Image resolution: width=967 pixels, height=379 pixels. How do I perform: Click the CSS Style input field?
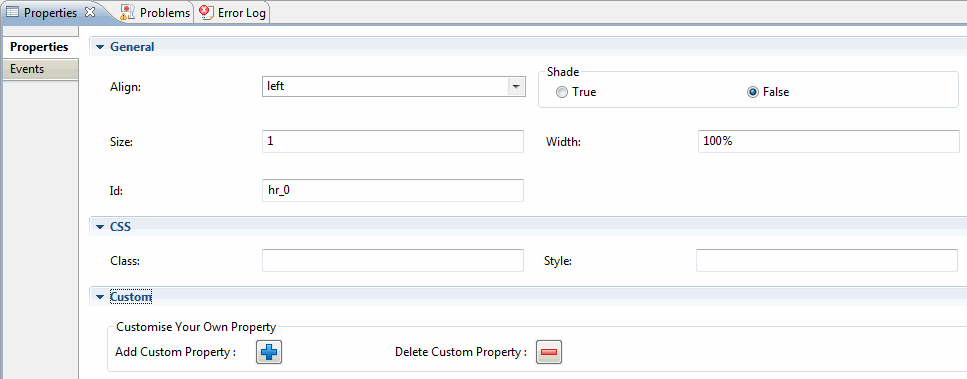827,261
